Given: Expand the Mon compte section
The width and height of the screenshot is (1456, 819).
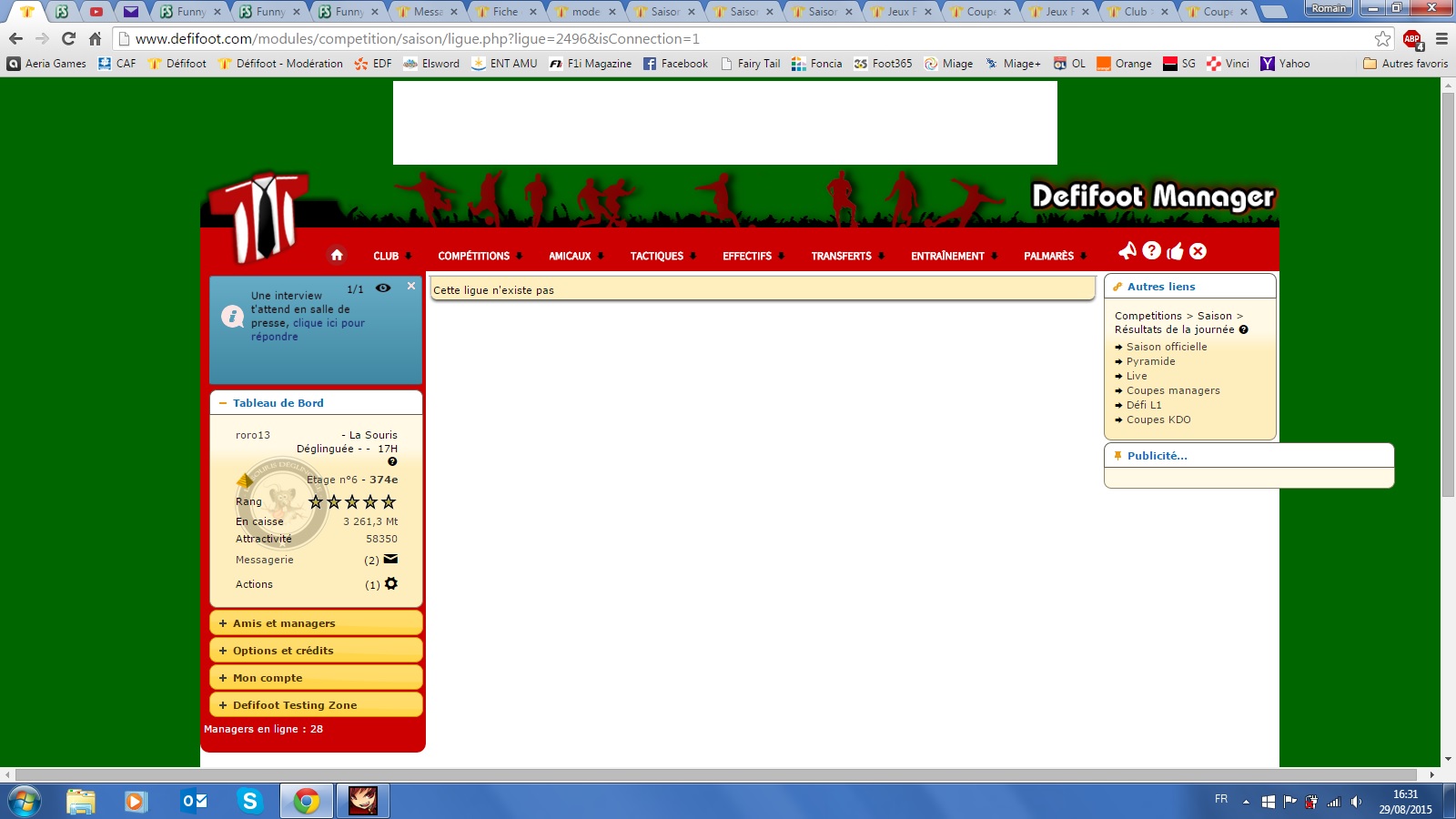Looking at the screenshot, I should (316, 678).
